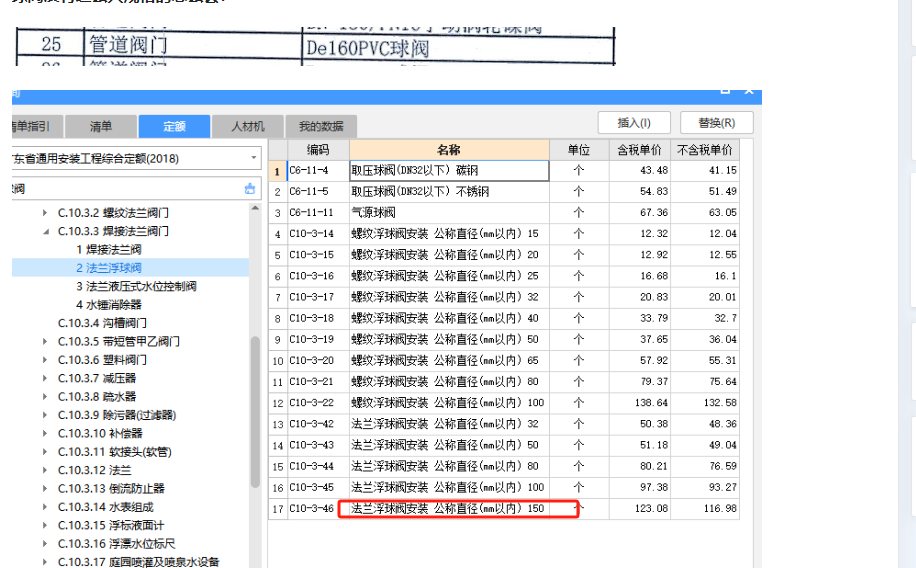The height and width of the screenshot is (568, 916).
Task: Click the tree panel vertical scrollbar
Action: coord(255,412)
